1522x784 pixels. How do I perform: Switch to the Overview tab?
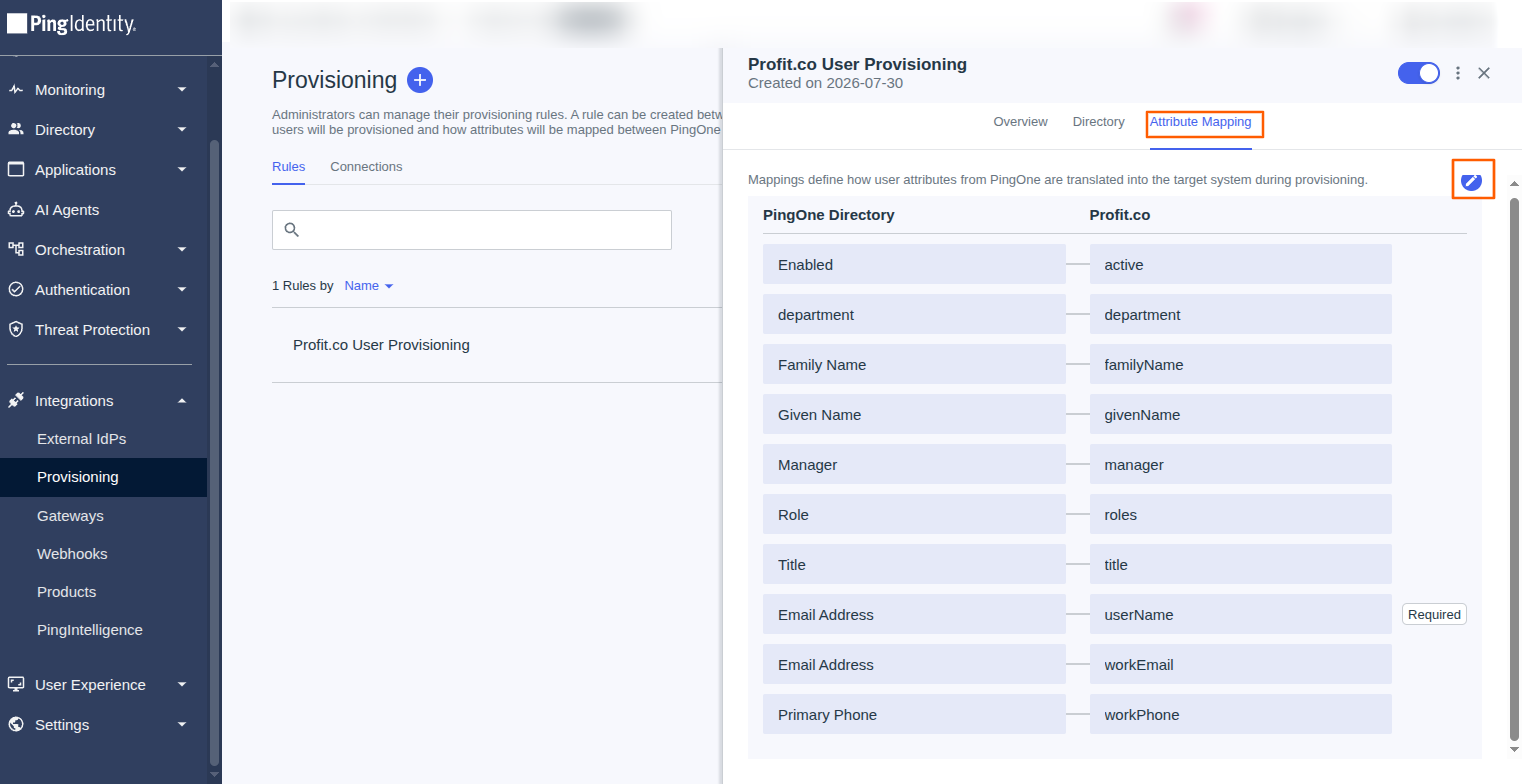click(x=1020, y=122)
